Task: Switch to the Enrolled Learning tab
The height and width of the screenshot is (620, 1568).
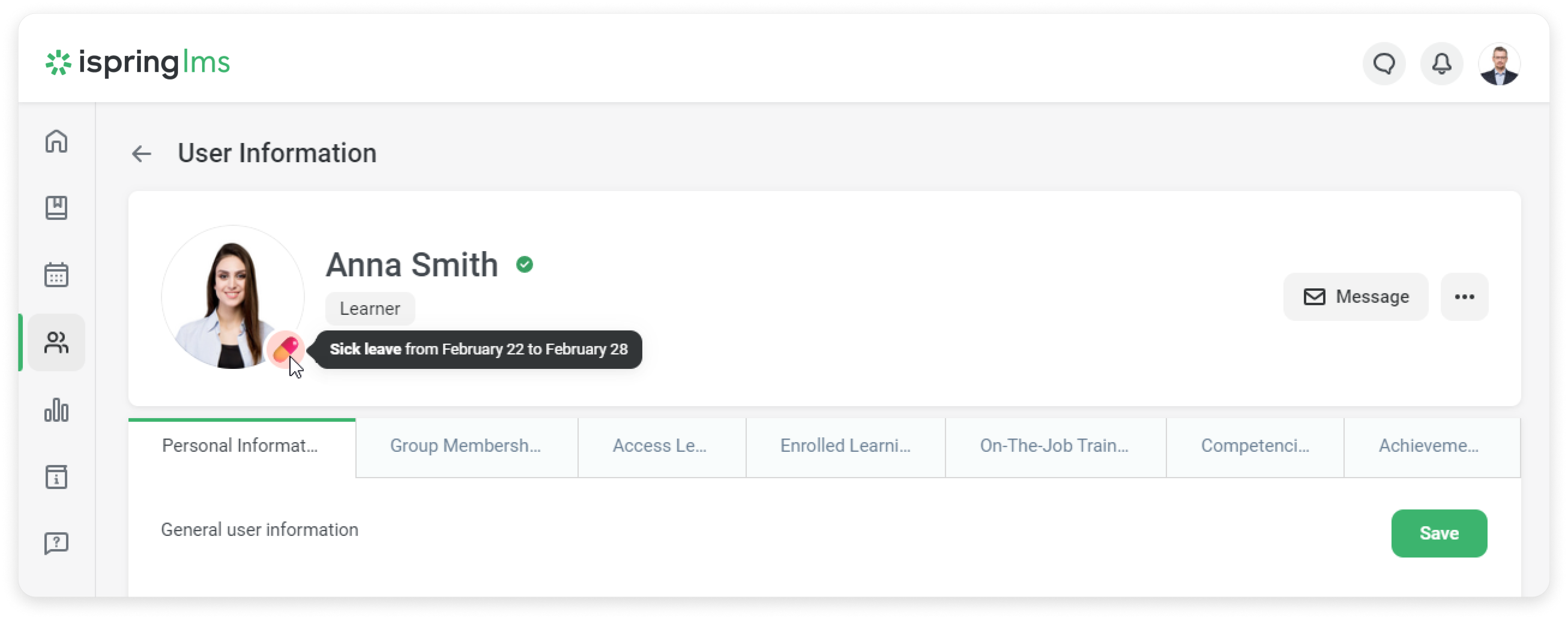Action: click(845, 446)
